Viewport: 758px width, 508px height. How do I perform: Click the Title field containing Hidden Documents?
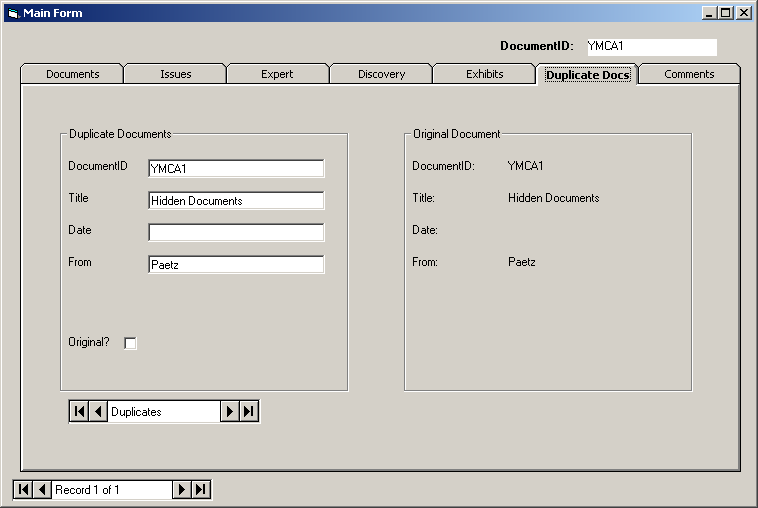236,201
